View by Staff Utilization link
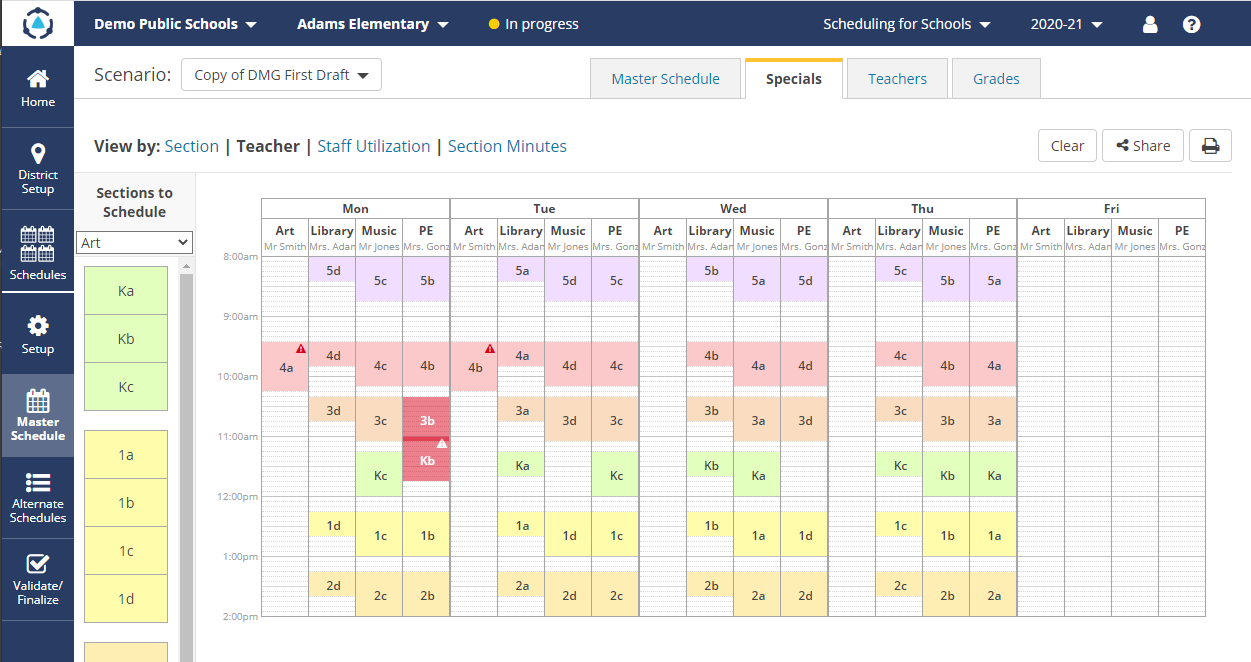 [x=373, y=146]
